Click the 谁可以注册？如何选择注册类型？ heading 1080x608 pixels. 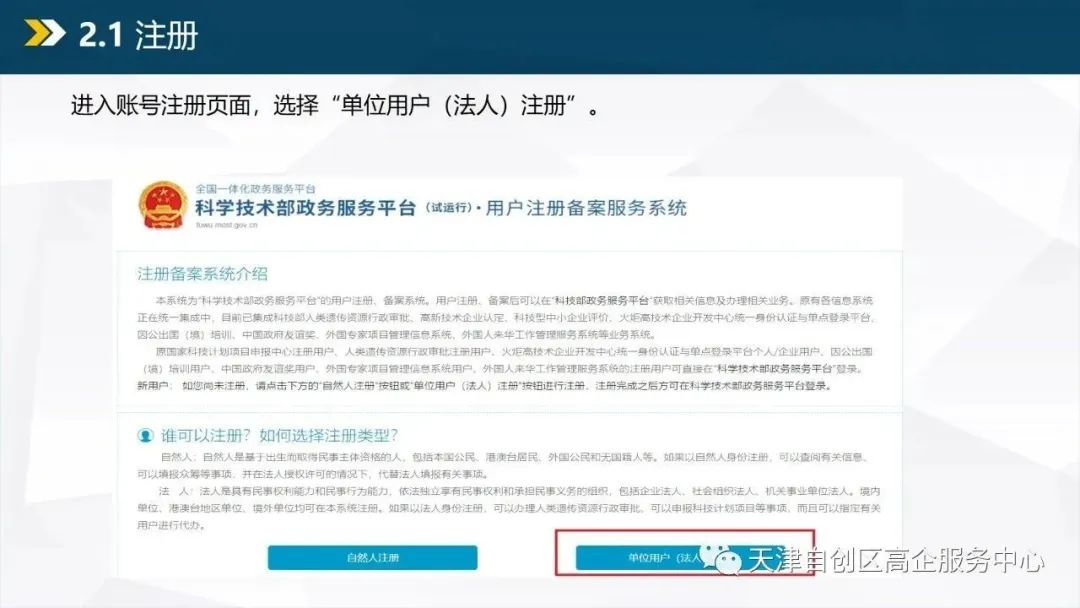280,436
